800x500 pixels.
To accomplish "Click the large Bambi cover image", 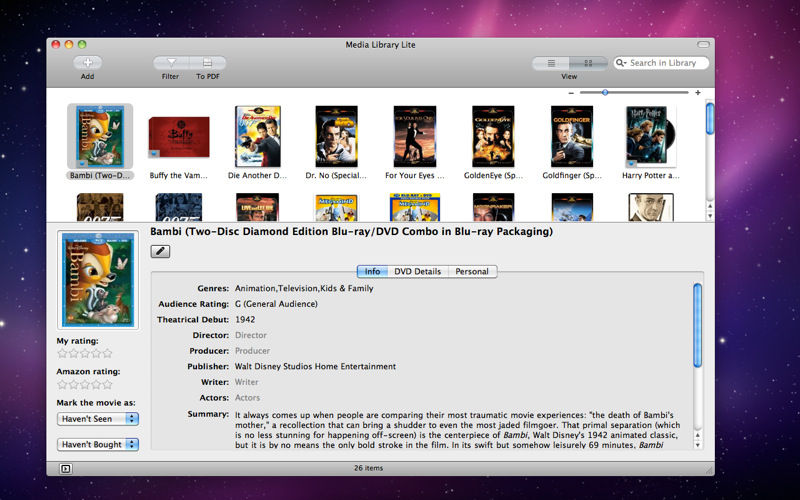I will [x=98, y=280].
